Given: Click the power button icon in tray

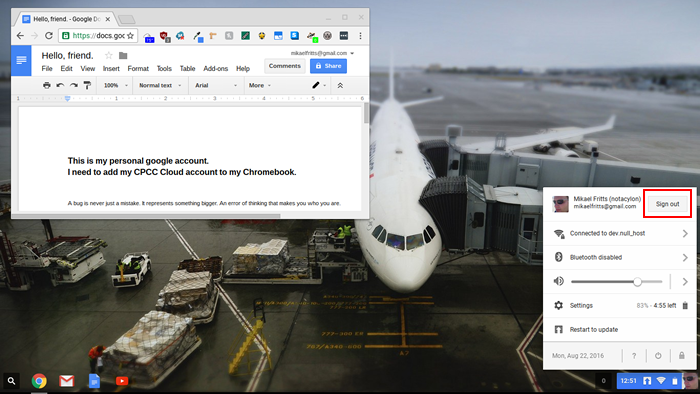Looking at the screenshot, I should pos(658,356).
